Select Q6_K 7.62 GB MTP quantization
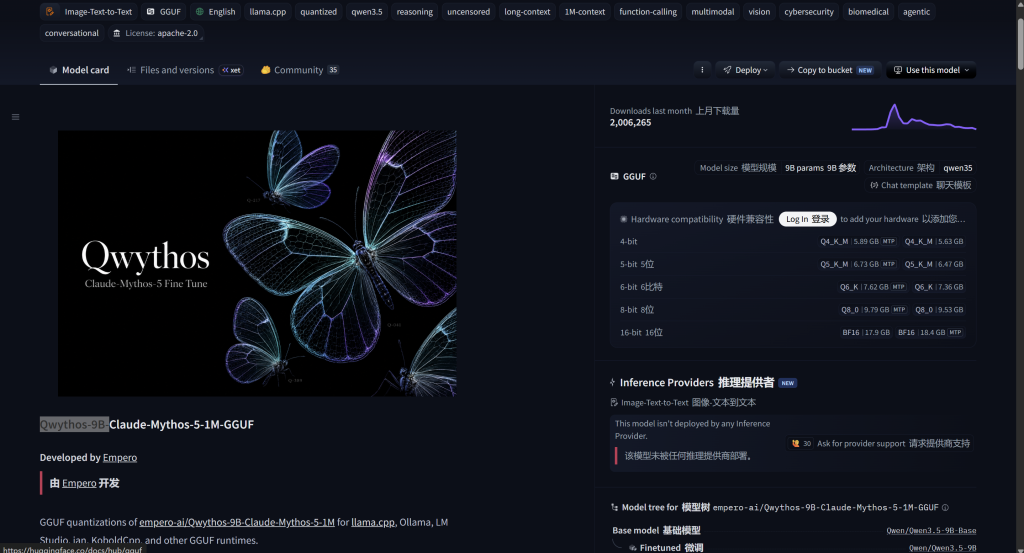This screenshot has height=553, width=1024. click(872, 287)
